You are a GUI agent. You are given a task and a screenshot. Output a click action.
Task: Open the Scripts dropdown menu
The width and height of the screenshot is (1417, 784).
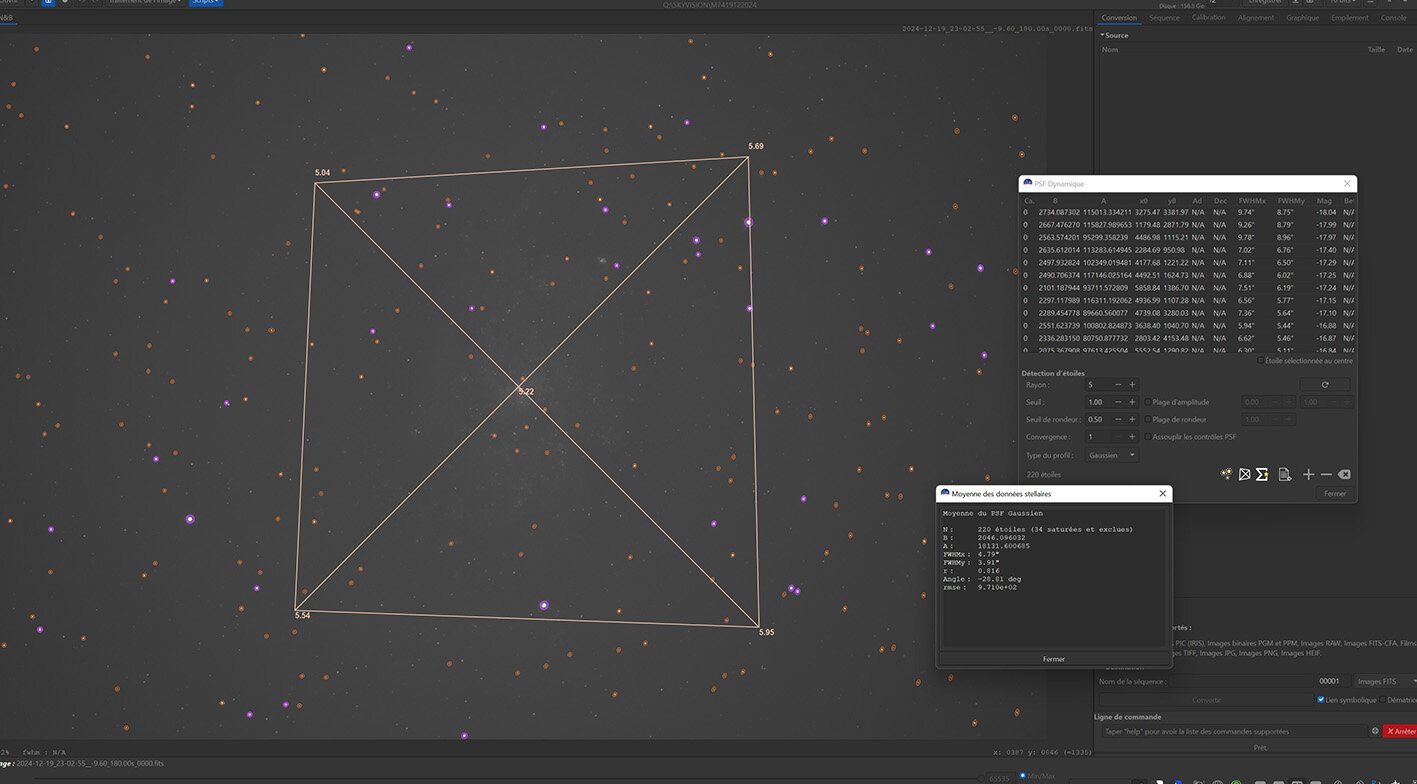pos(206,2)
